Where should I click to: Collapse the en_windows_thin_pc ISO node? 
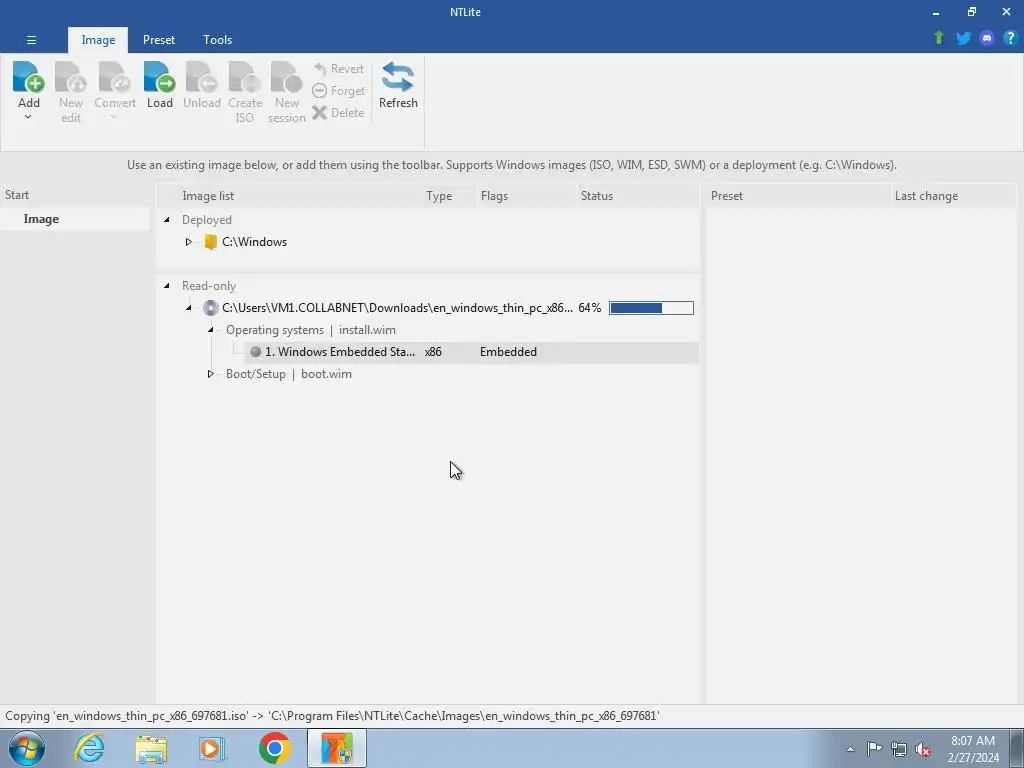(x=189, y=308)
